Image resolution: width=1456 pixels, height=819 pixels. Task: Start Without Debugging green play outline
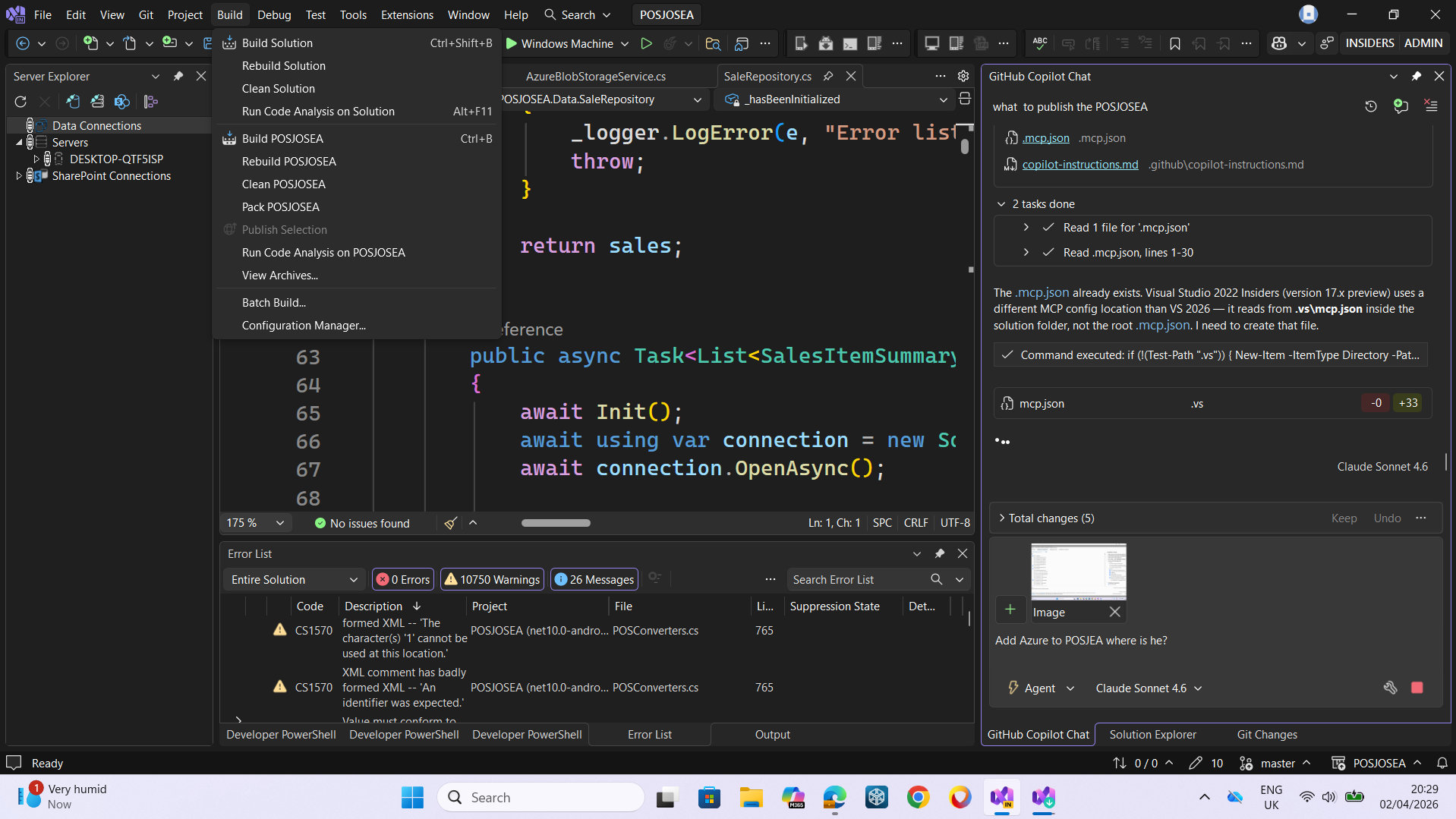[x=646, y=43]
